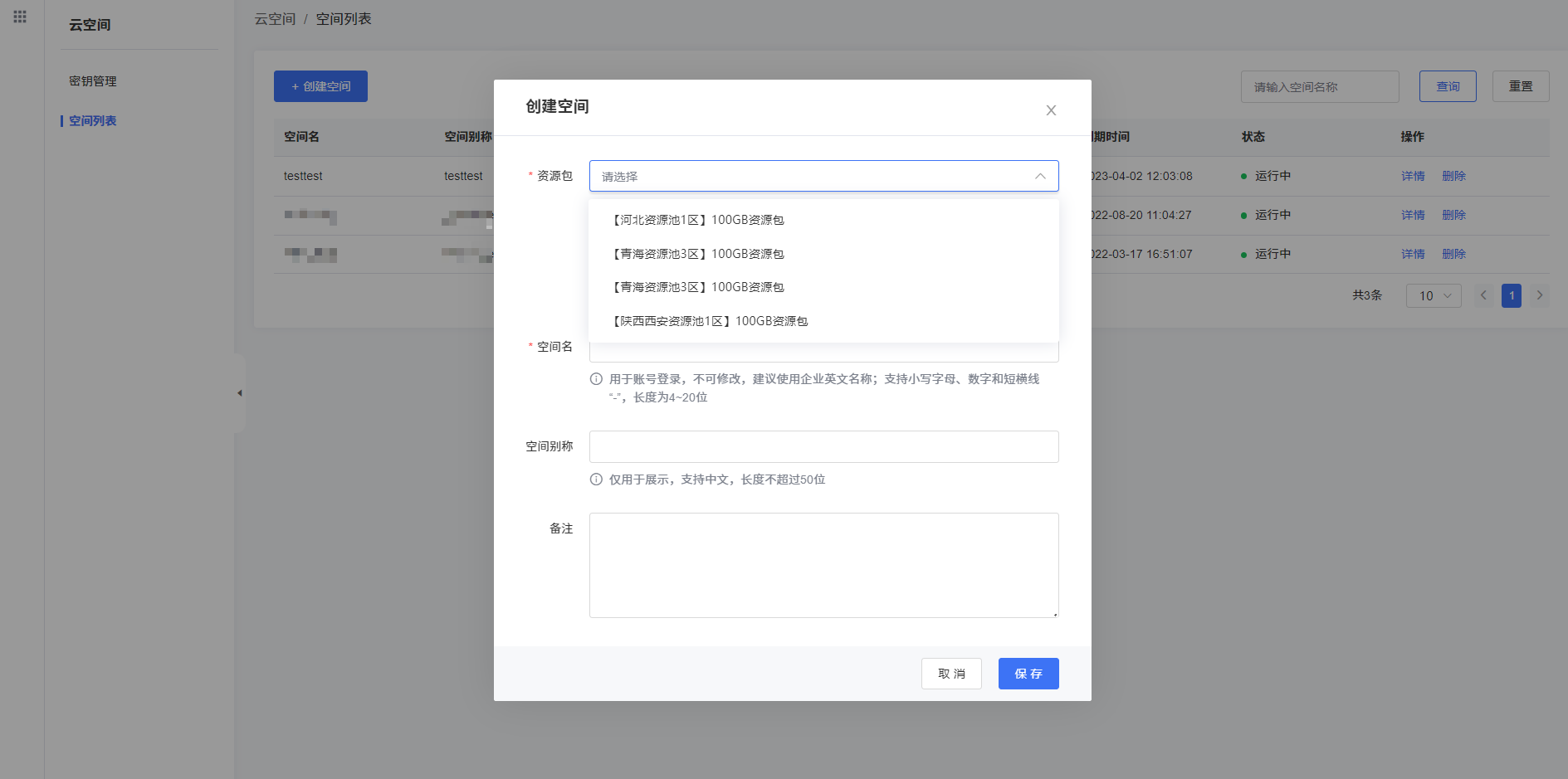Open 详情 link for testtest row

pos(1412,176)
